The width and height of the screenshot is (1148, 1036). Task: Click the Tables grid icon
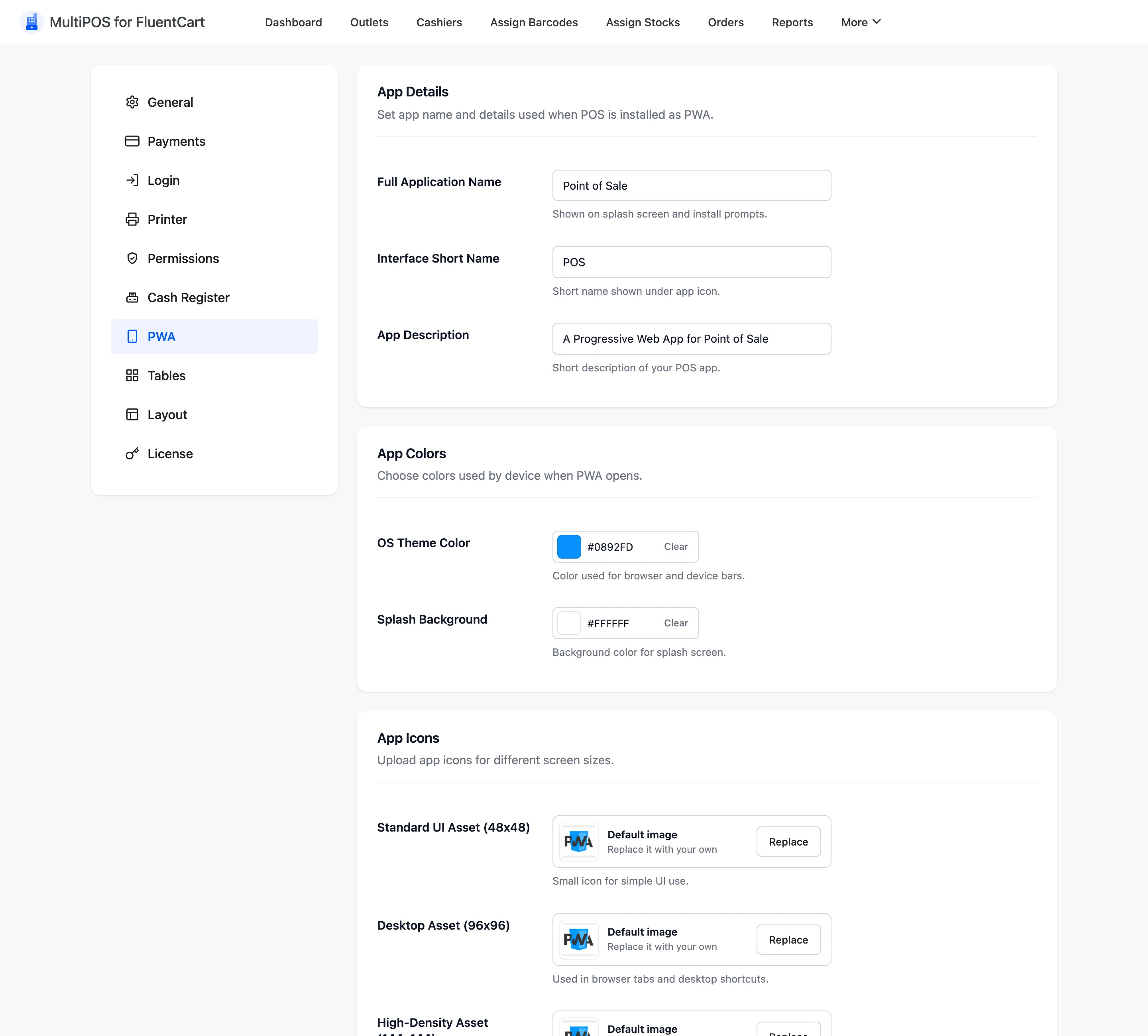(132, 376)
